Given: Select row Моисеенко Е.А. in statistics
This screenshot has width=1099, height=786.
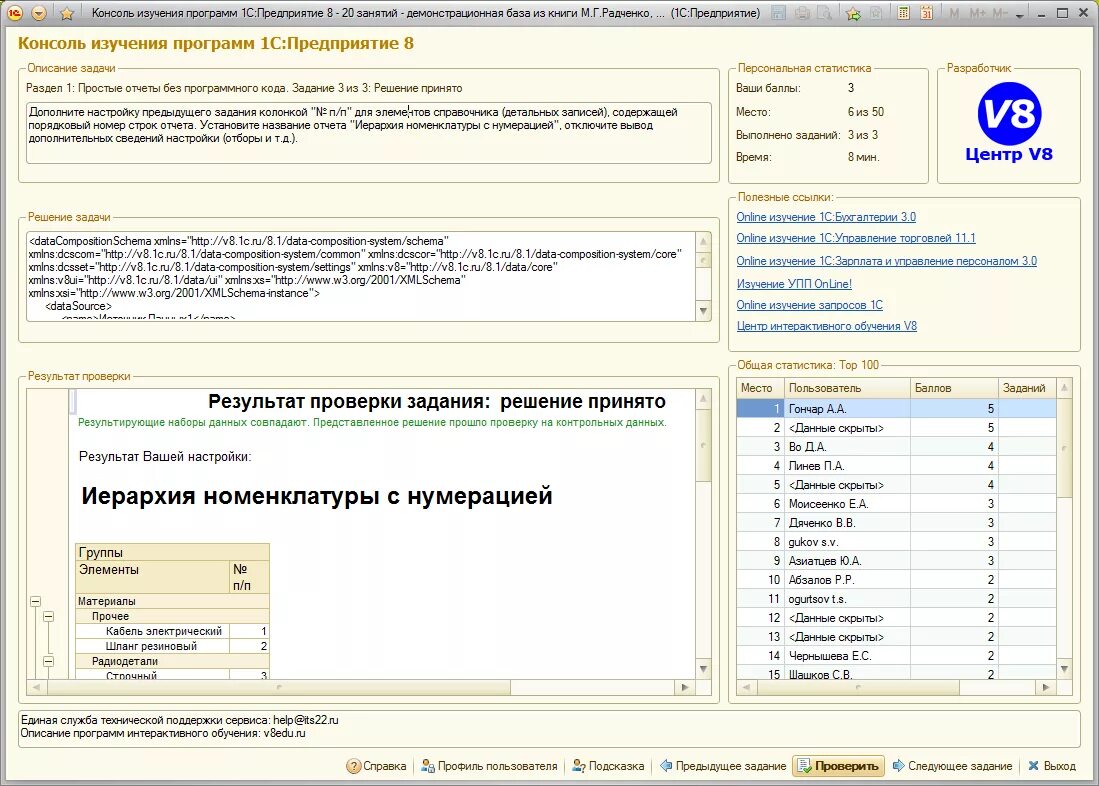Looking at the screenshot, I should coord(896,503).
